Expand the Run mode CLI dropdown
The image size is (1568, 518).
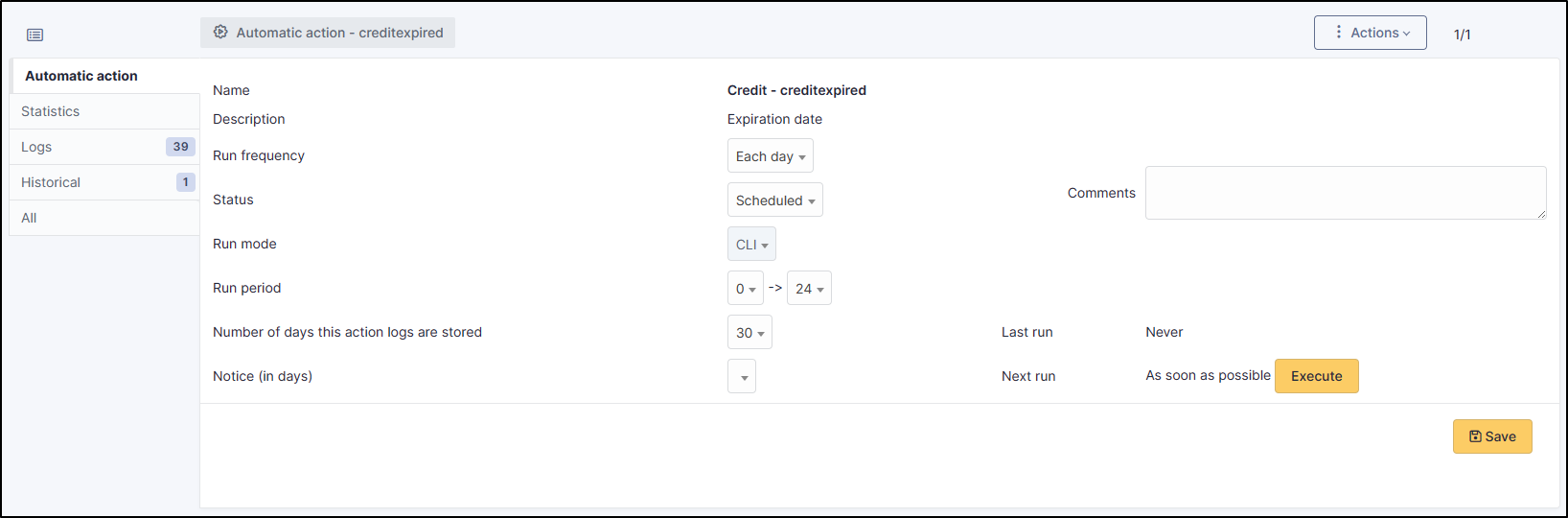(751, 245)
